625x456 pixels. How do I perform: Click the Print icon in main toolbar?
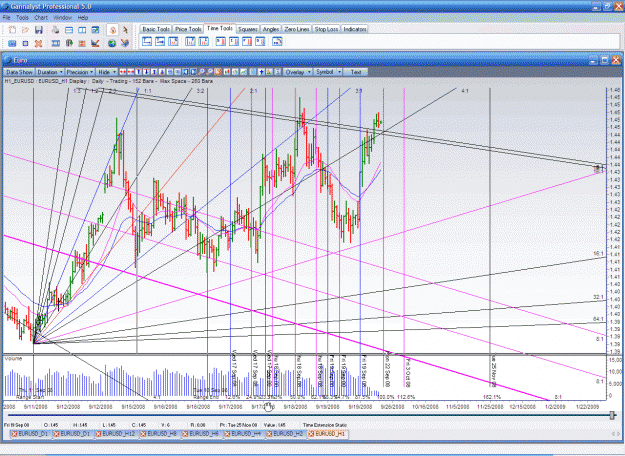point(55,30)
